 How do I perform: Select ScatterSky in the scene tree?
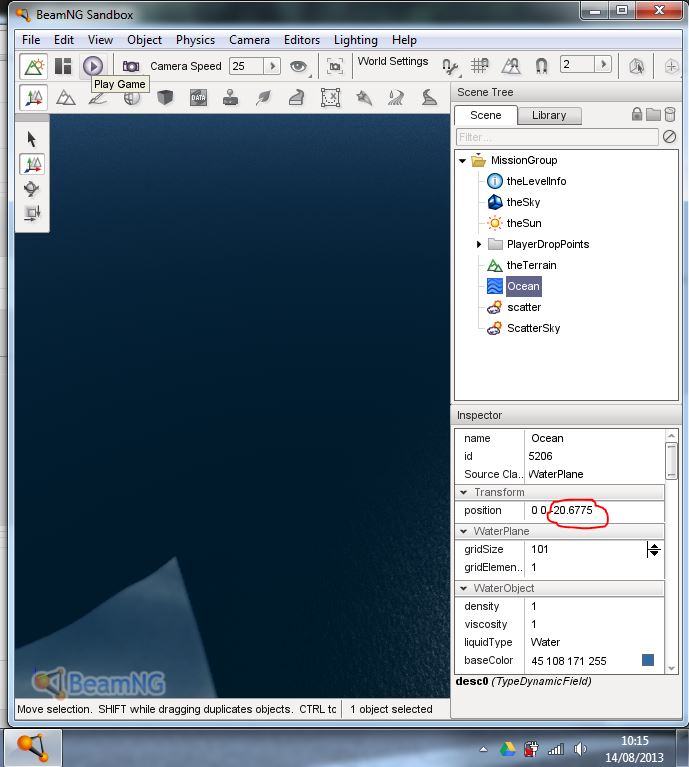pos(533,328)
